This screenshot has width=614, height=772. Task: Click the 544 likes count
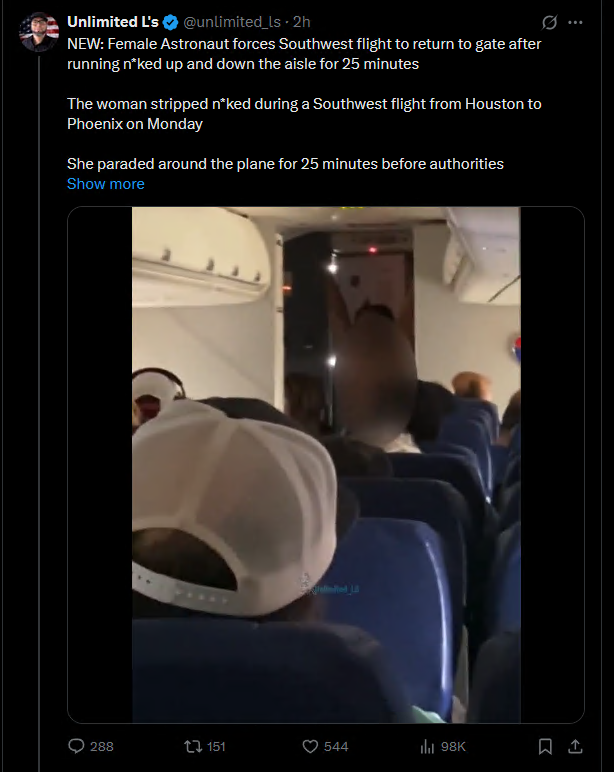[x=336, y=747]
